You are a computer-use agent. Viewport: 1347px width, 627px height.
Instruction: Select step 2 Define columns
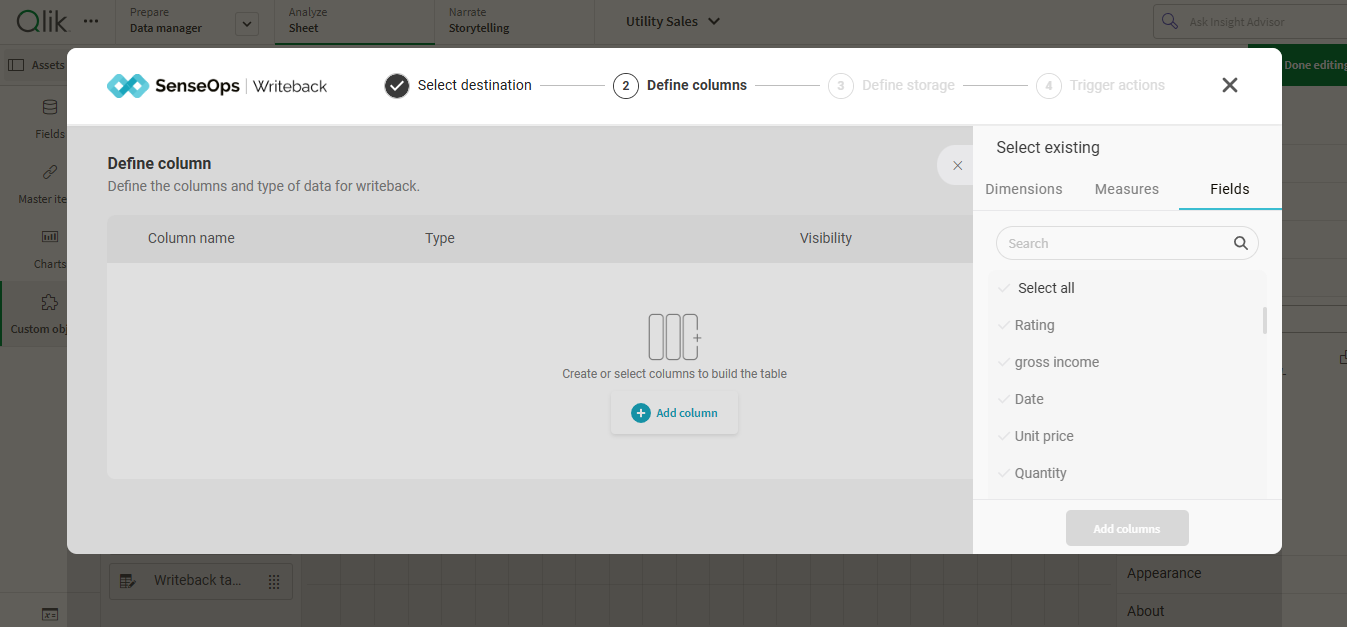pyautogui.click(x=680, y=86)
